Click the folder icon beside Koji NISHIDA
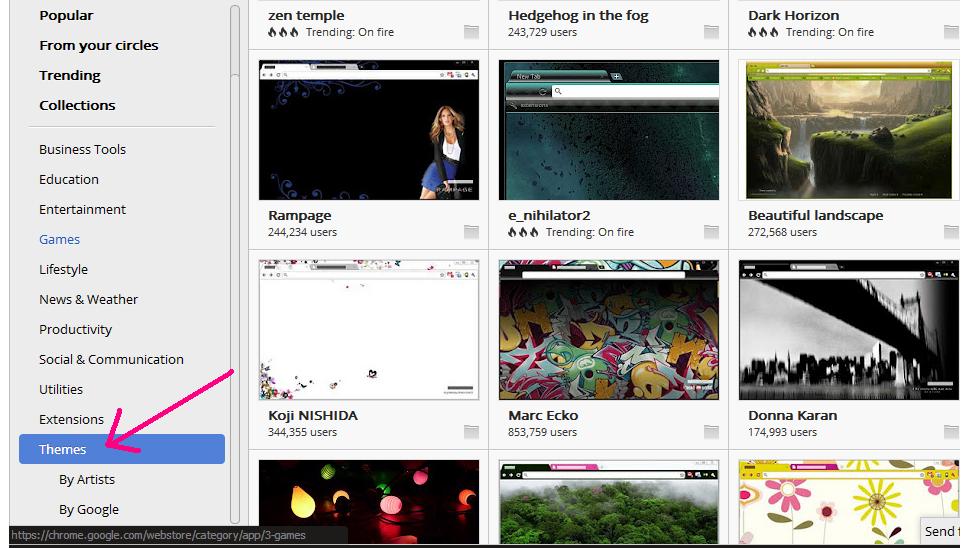The image size is (962, 548). click(471, 432)
